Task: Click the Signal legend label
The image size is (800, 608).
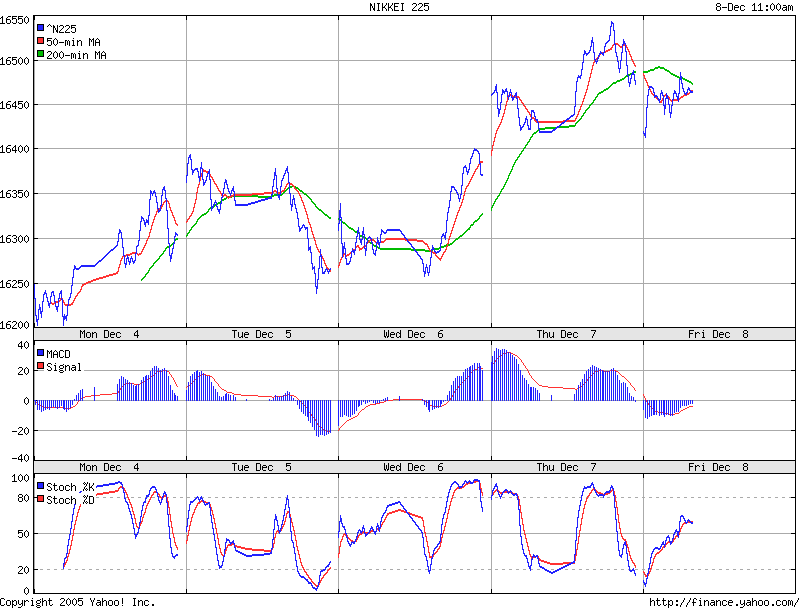Action: point(64,367)
